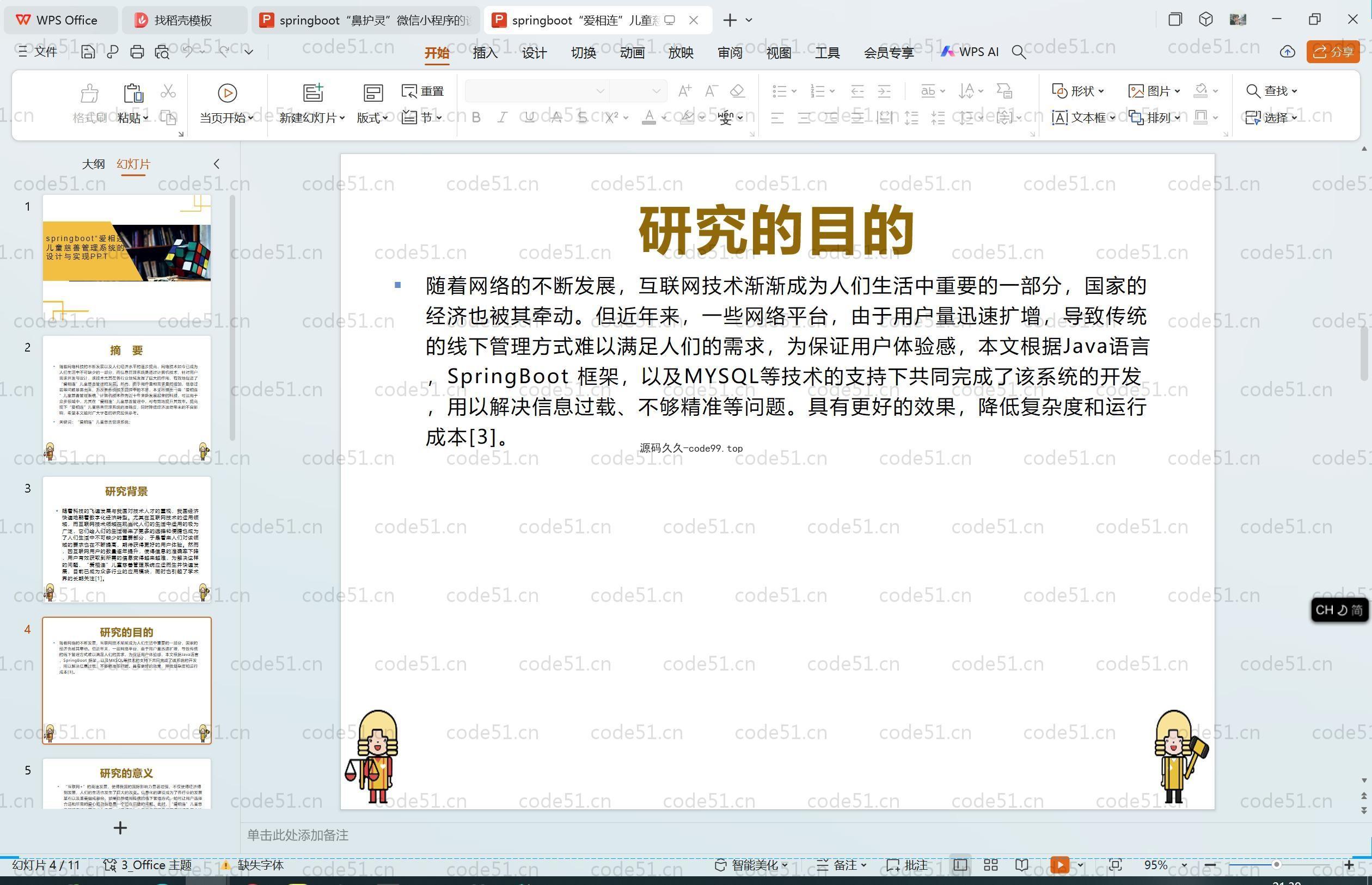Open the Shapes (形状) dropdown
Screen dimensions: 1372x885
(x=1077, y=91)
